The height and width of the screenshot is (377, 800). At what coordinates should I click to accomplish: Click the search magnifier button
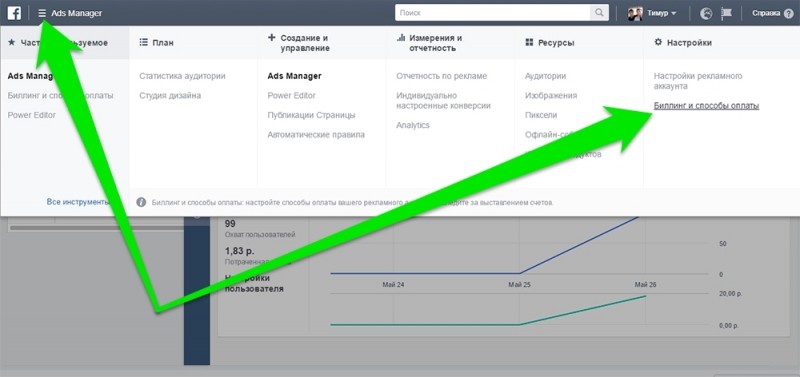599,13
